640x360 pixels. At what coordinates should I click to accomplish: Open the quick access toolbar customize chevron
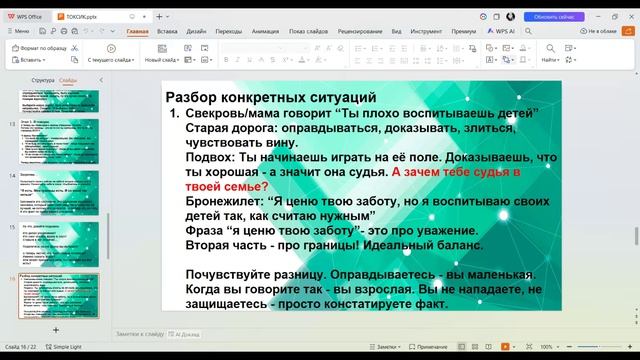[113, 31]
